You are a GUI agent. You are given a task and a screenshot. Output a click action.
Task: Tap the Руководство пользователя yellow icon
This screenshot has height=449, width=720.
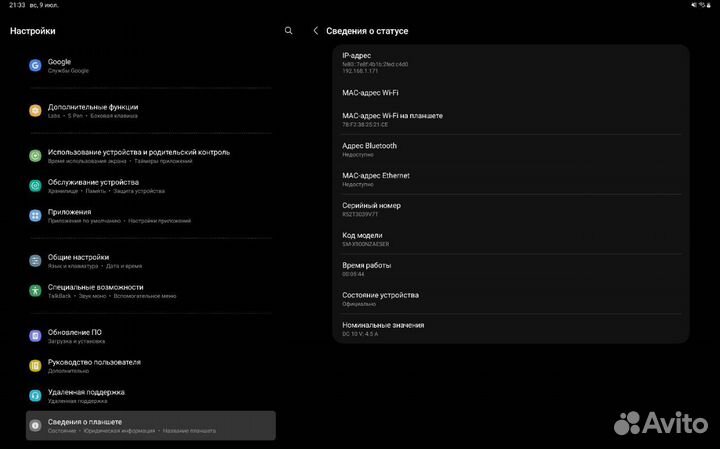[x=35, y=366]
